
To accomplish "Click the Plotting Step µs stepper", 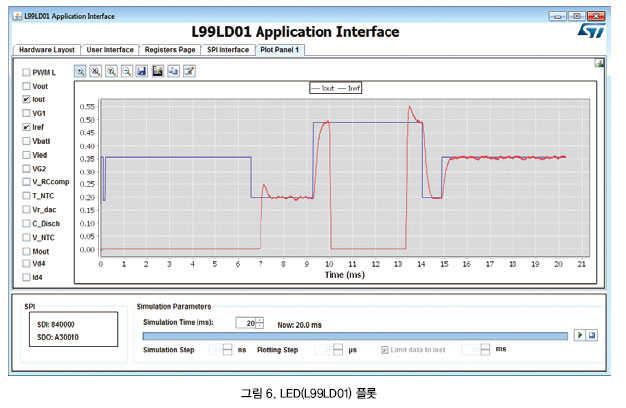I will click(x=338, y=349).
